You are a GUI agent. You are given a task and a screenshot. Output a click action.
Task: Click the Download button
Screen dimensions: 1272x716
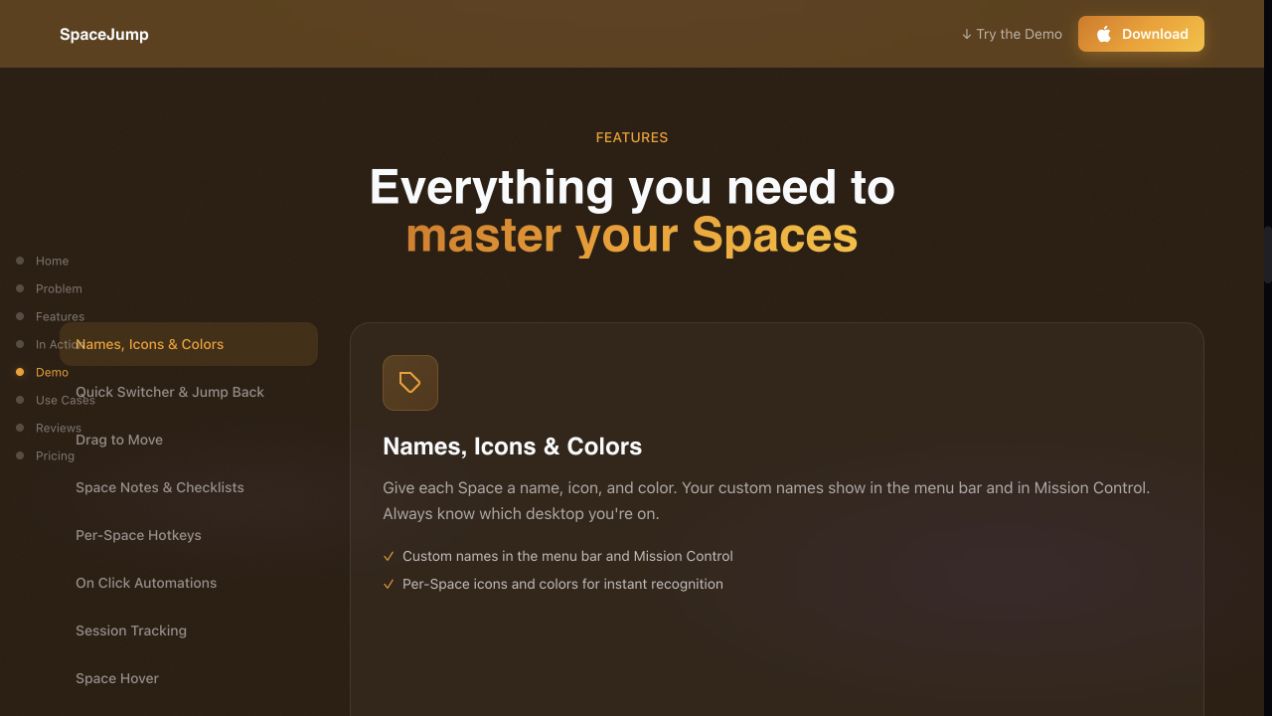click(x=1141, y=34)
